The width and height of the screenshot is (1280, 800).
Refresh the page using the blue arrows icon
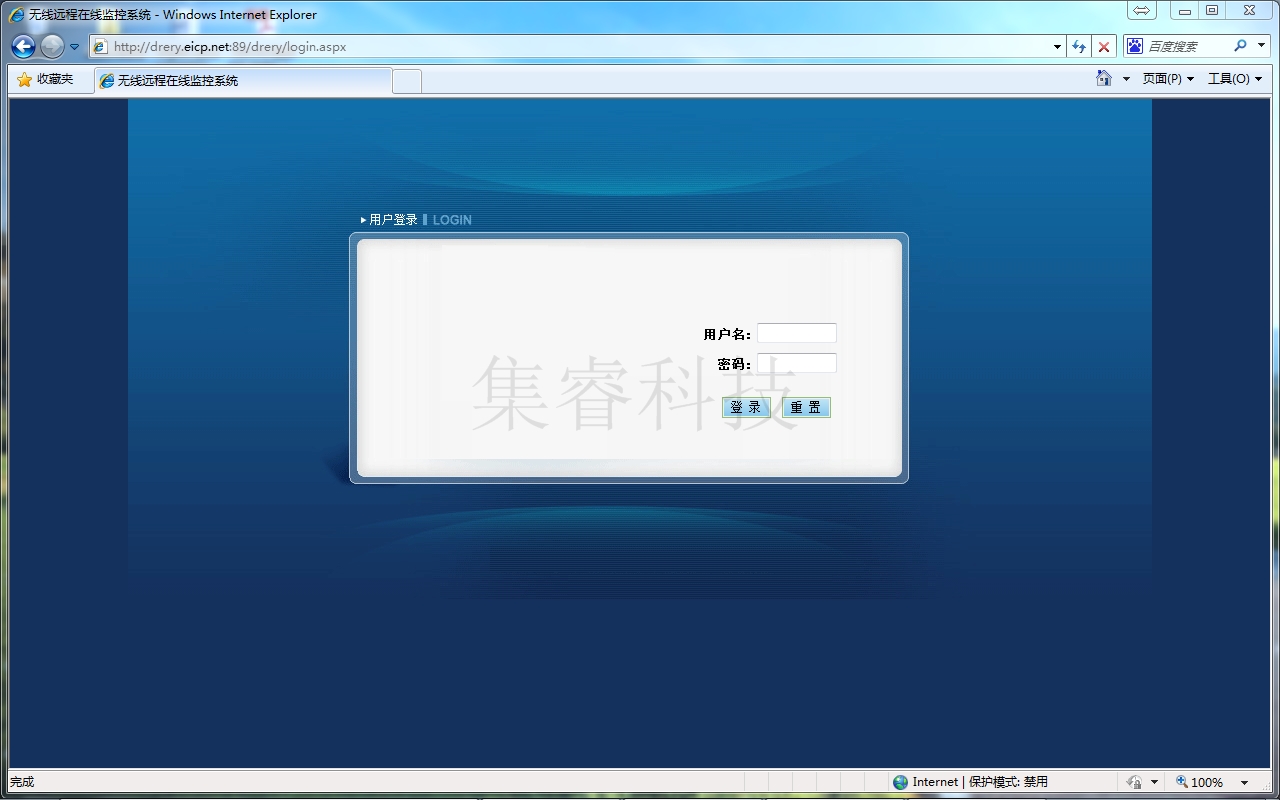[1079, 47]
